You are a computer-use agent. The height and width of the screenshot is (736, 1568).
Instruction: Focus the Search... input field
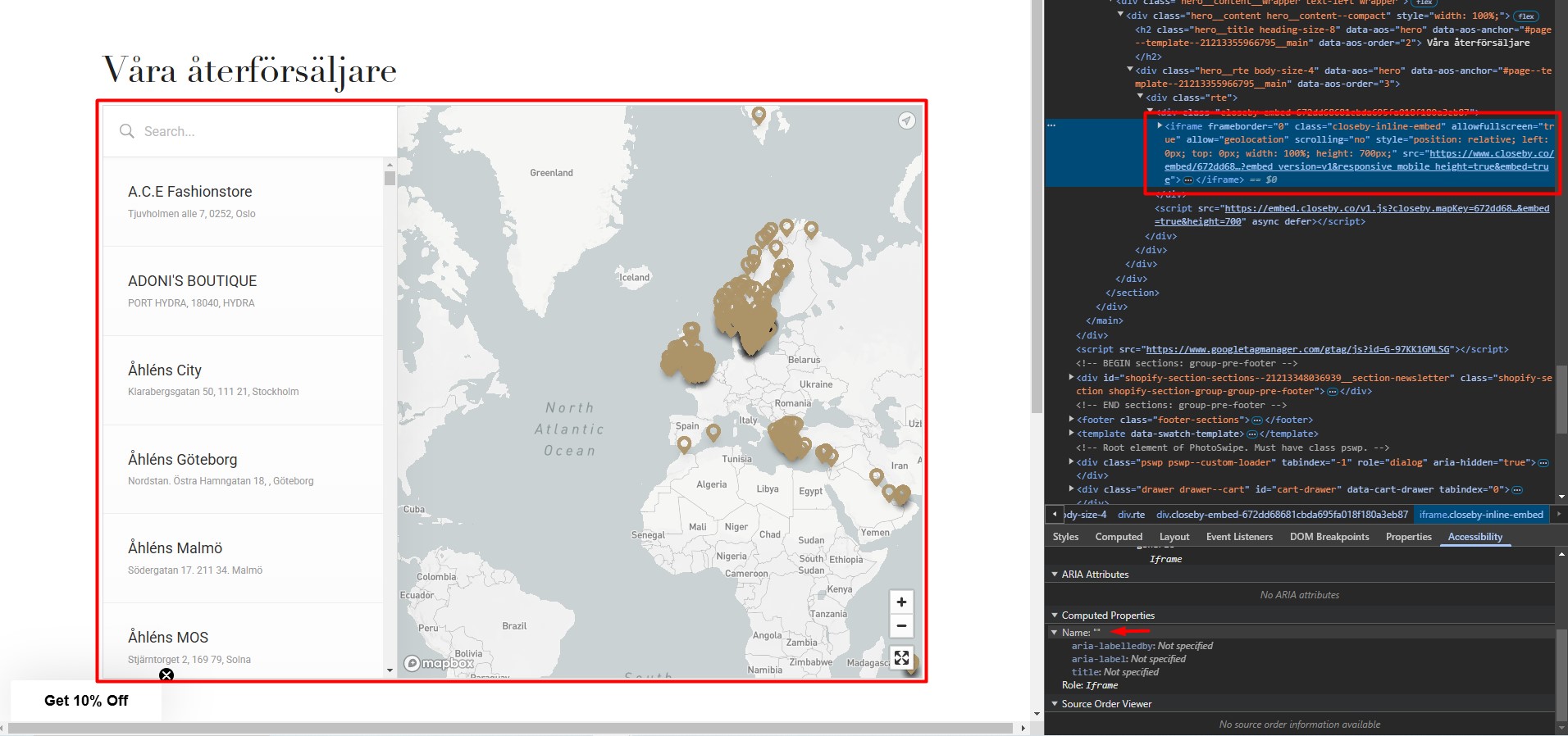(x=250, y=131)
